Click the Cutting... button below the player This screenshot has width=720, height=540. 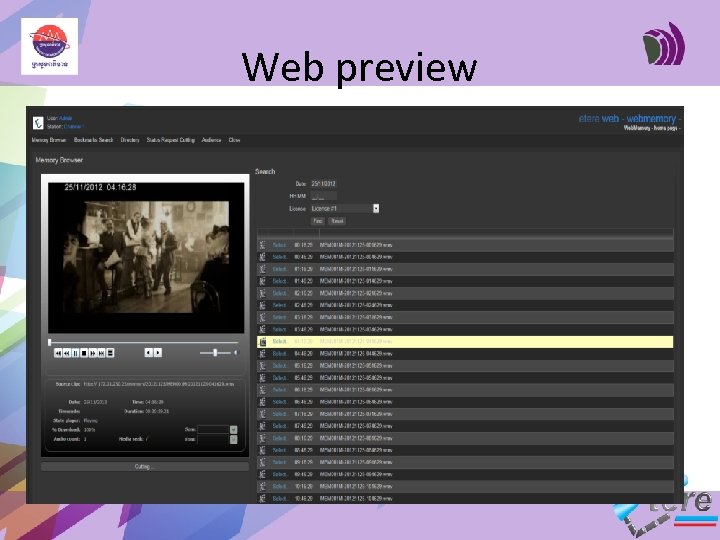(x=145, y=467)
